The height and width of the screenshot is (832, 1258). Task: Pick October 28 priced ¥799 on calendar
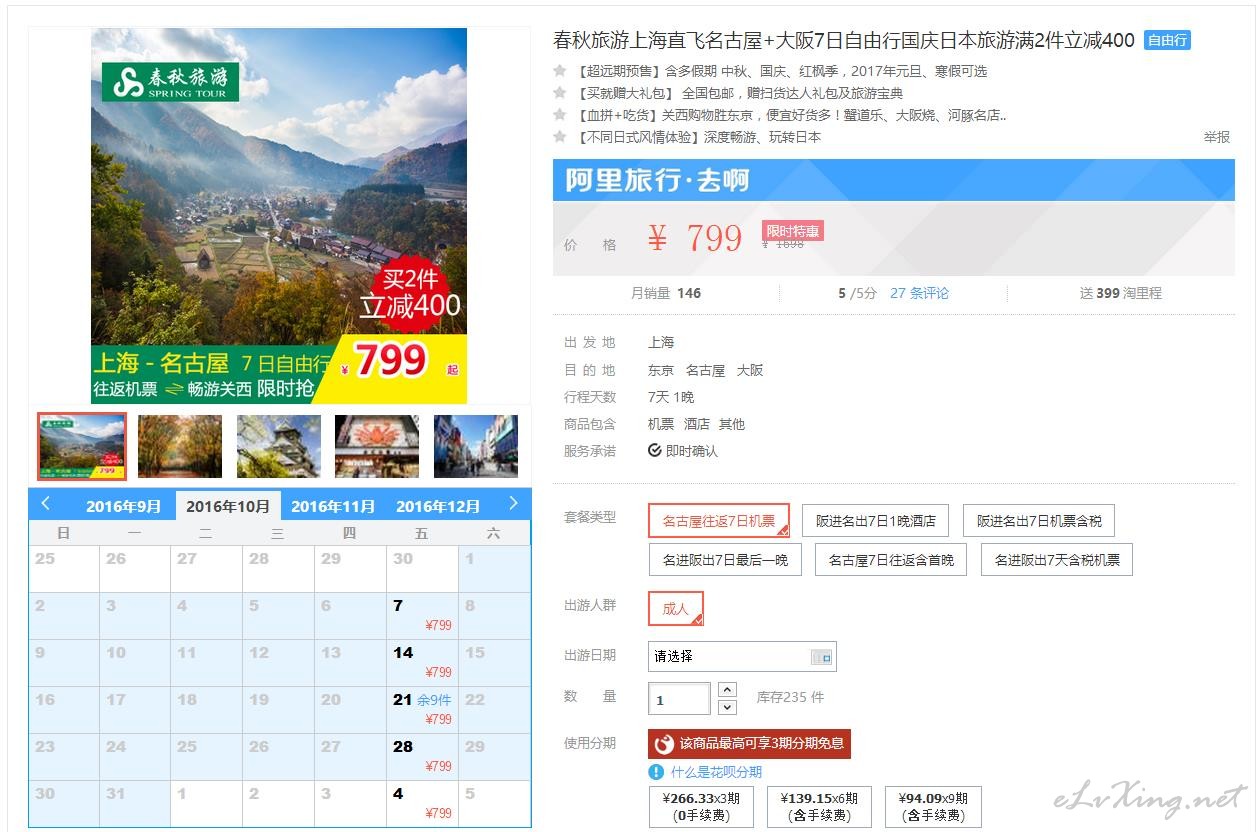[422, 756]
